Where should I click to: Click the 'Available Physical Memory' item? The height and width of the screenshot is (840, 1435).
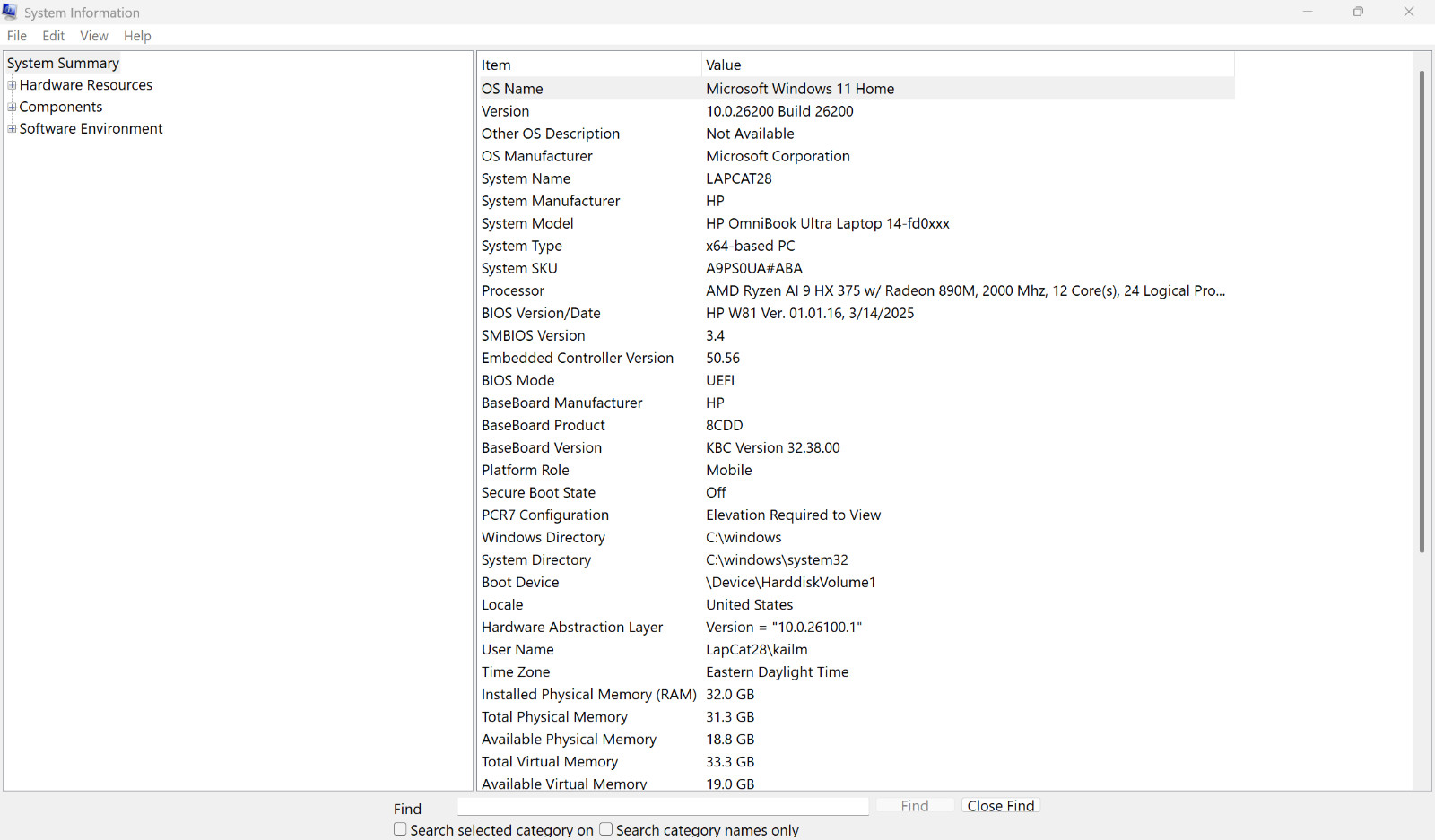(570, 739)
